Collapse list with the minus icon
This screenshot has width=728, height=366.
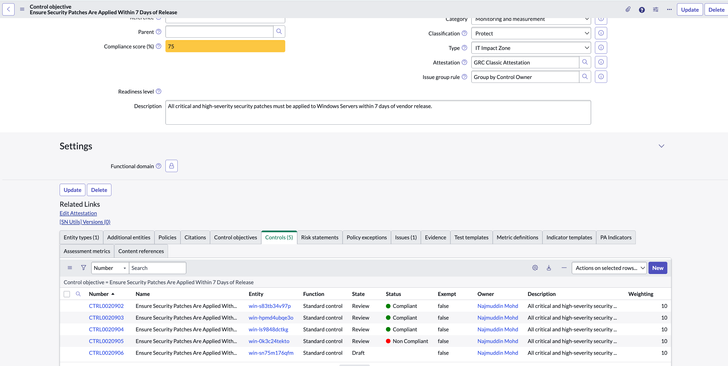pyautogui.click(x=564, y=268)
